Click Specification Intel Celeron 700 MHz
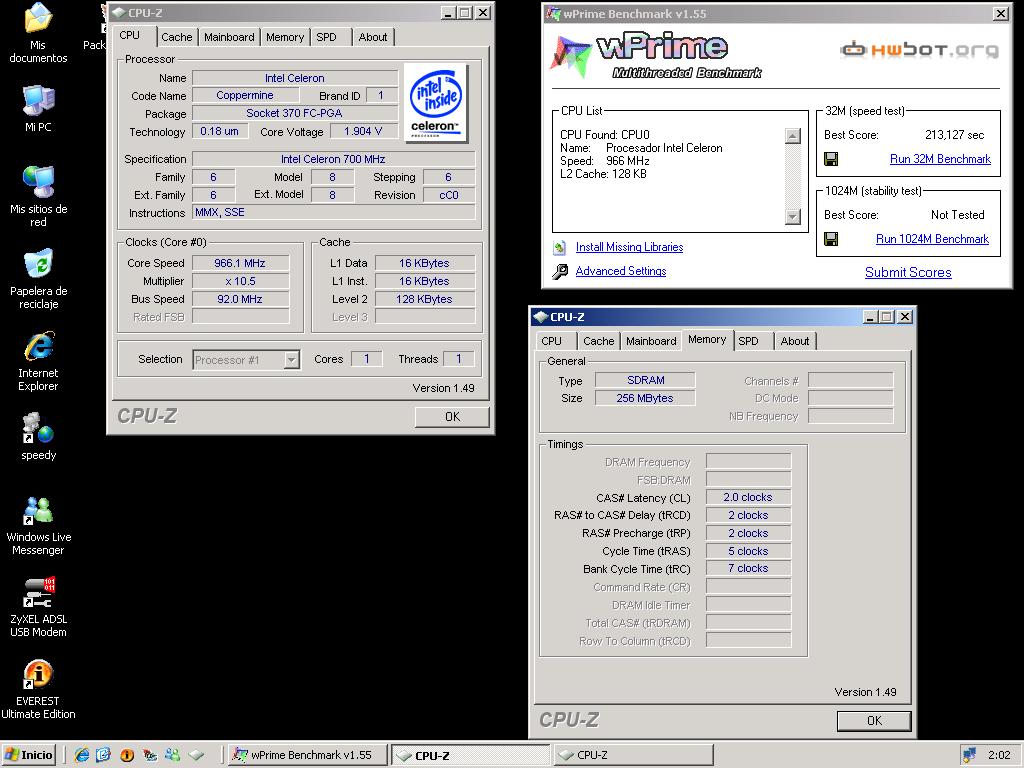The image size is (1024, 768). [334, 159]
